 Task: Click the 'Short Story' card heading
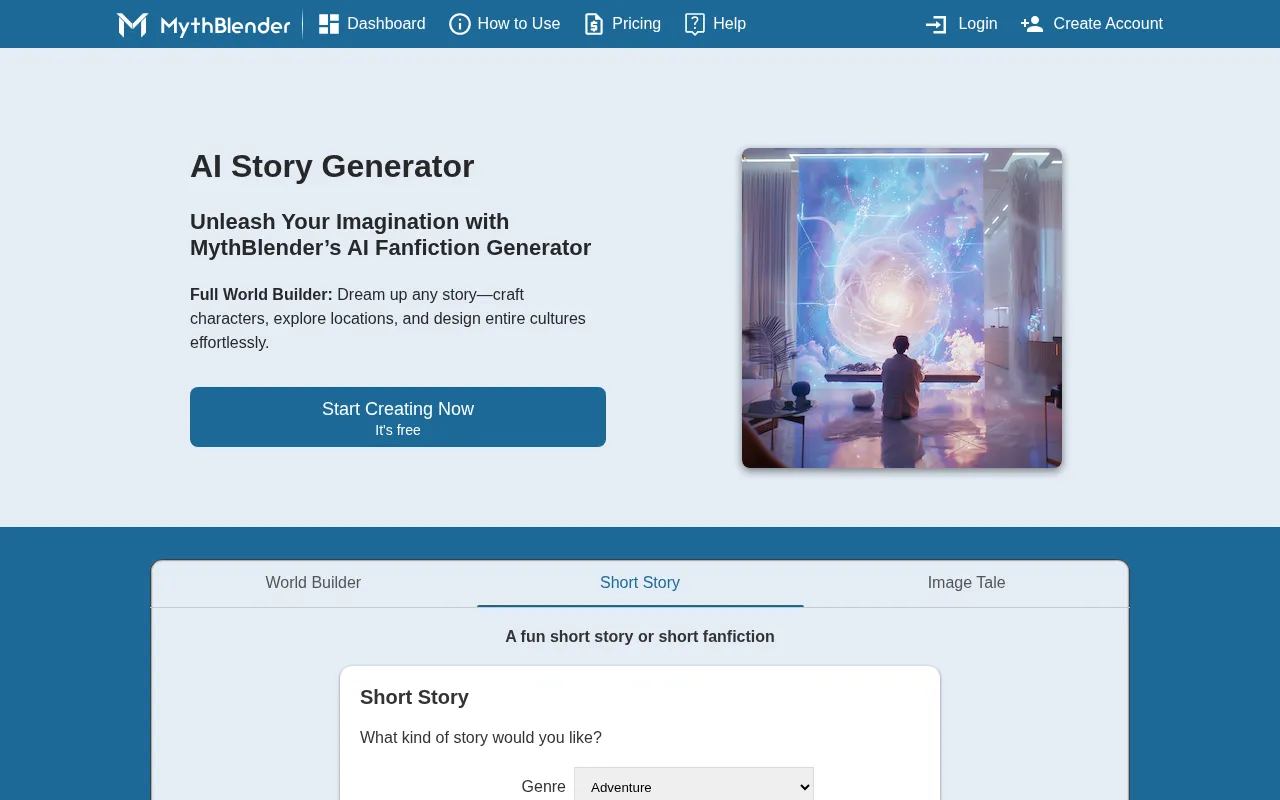coord(414,697)
